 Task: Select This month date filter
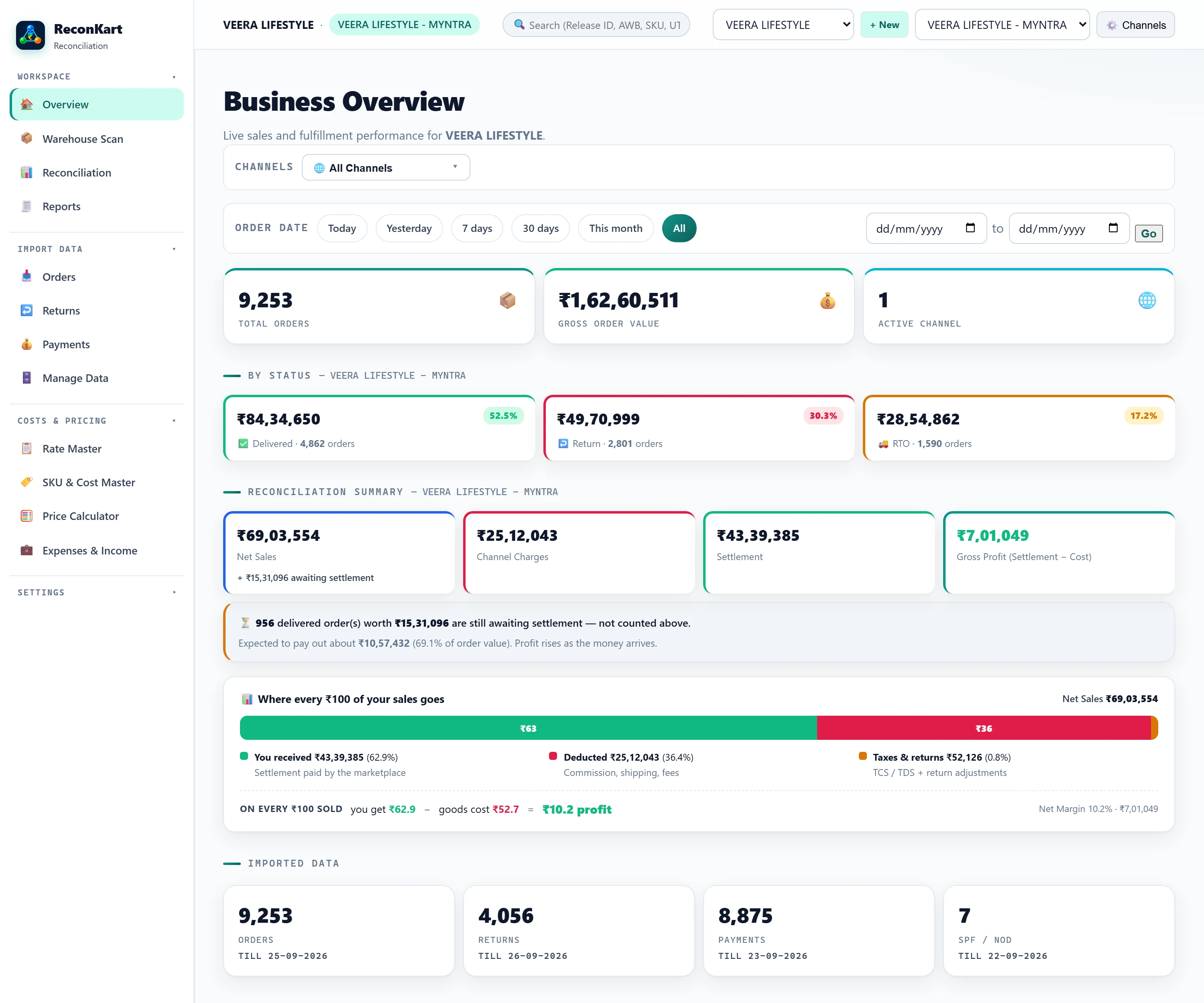[615, 228]
